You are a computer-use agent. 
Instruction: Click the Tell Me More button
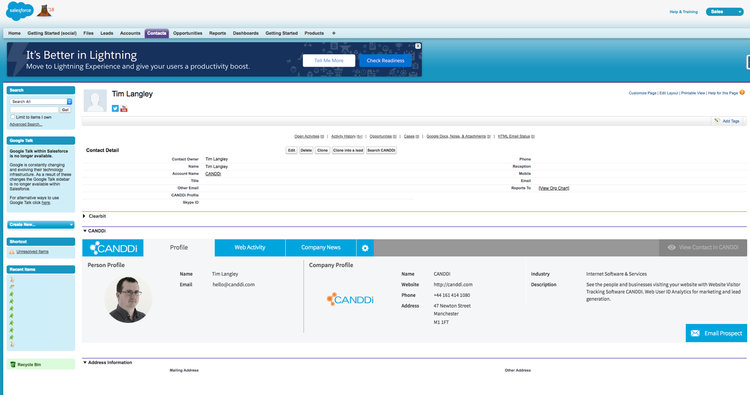tap(329, 60)
